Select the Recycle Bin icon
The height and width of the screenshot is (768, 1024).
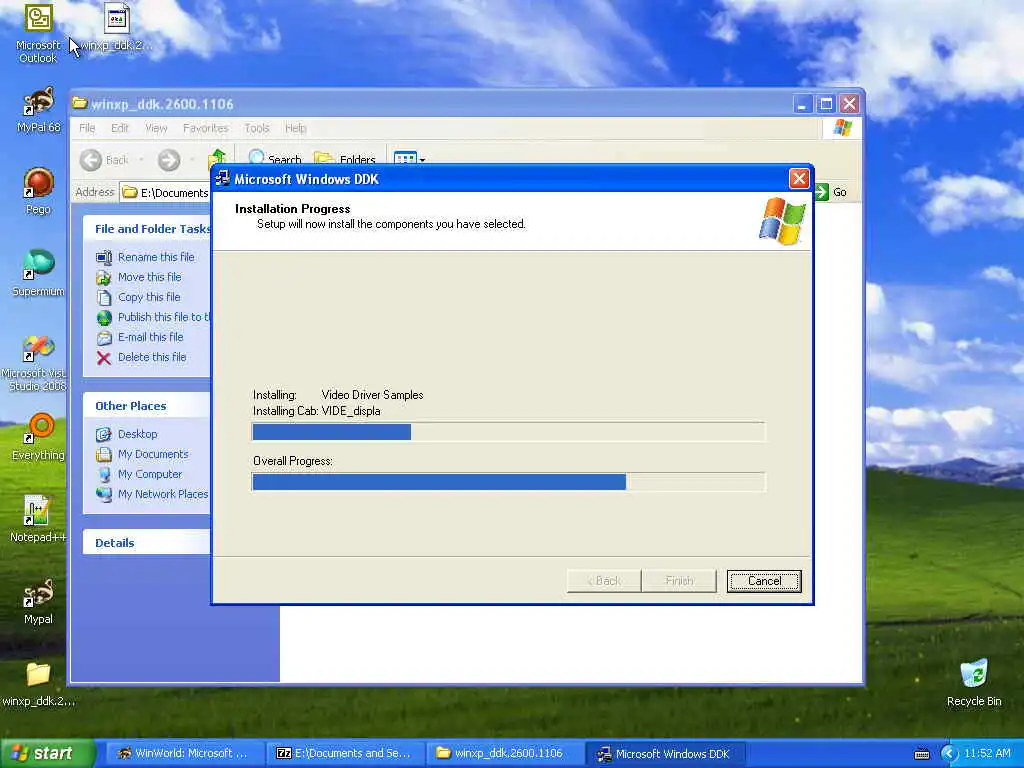pos(973,684)
